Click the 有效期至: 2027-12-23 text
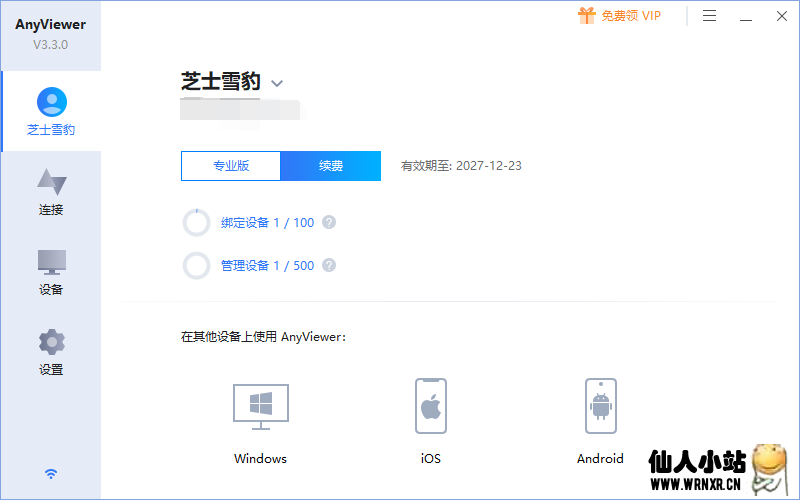 [x=461, y=166]
